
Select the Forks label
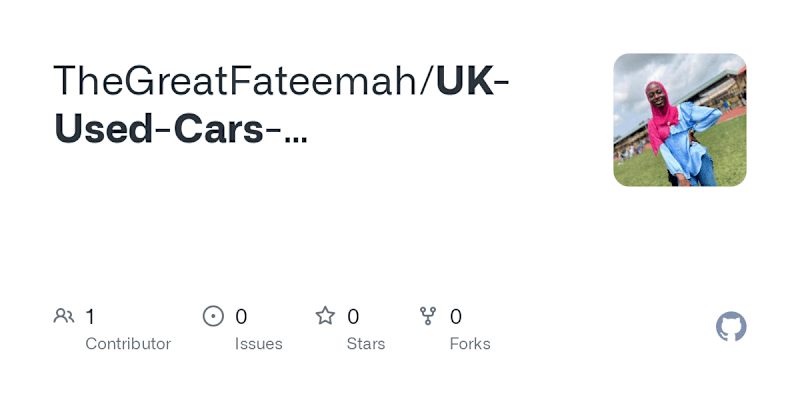pos(470,344)
